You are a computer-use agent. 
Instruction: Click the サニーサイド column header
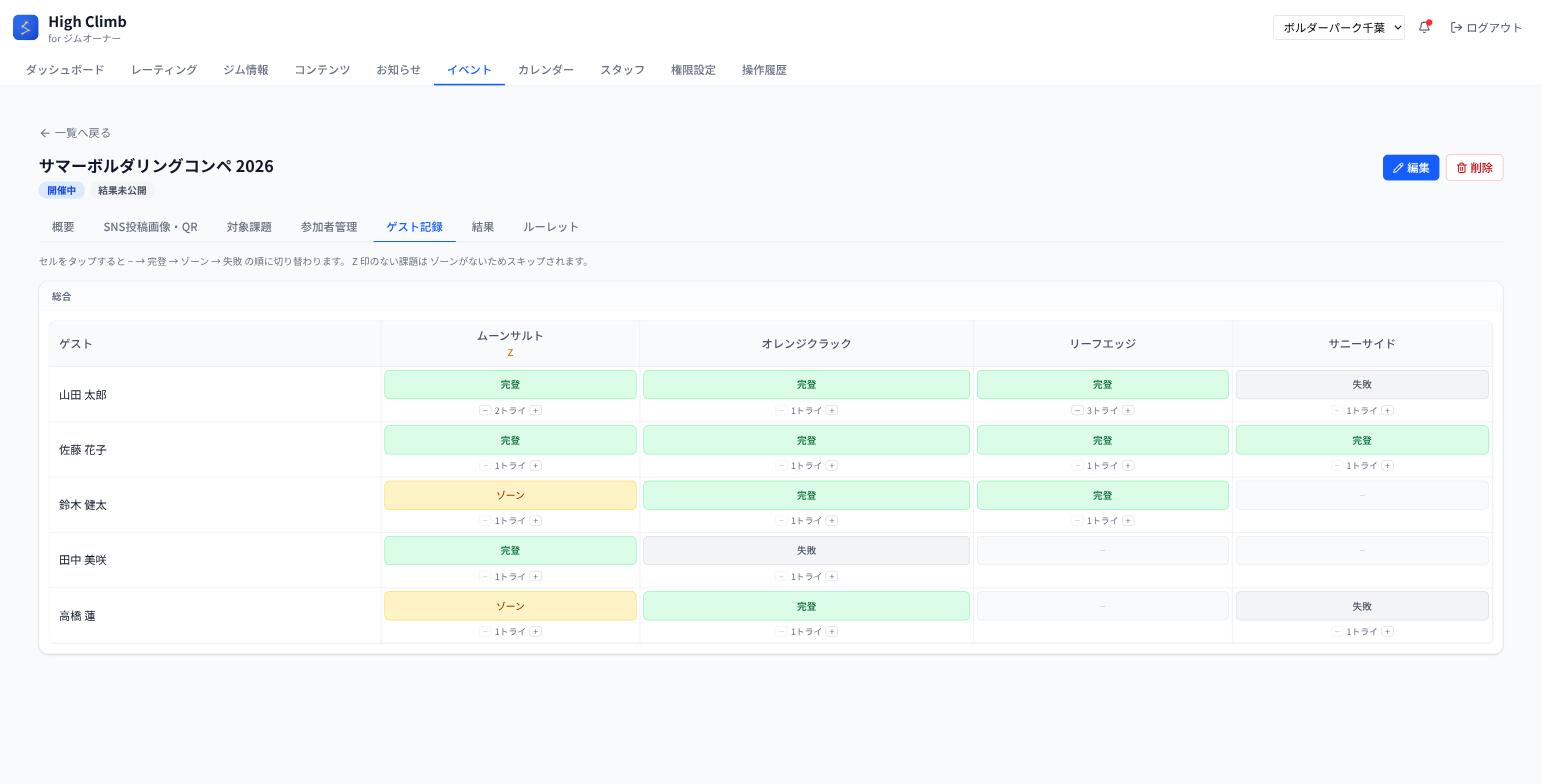click(x=1362, y=344)
